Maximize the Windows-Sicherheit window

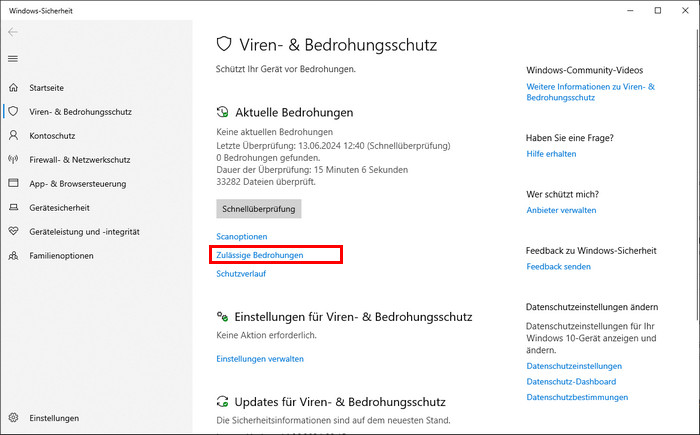(x=658, y=10)
